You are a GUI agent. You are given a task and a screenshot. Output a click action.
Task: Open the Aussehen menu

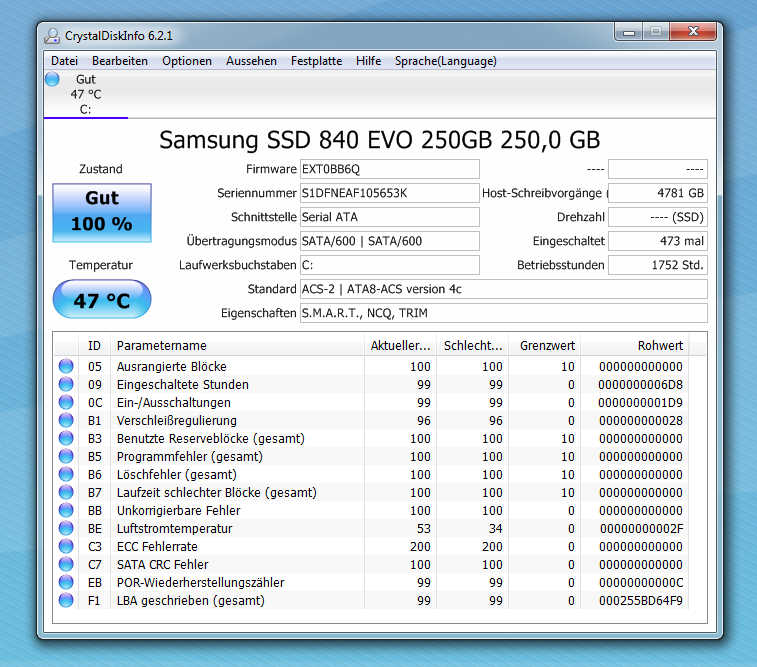pos(251,61)
